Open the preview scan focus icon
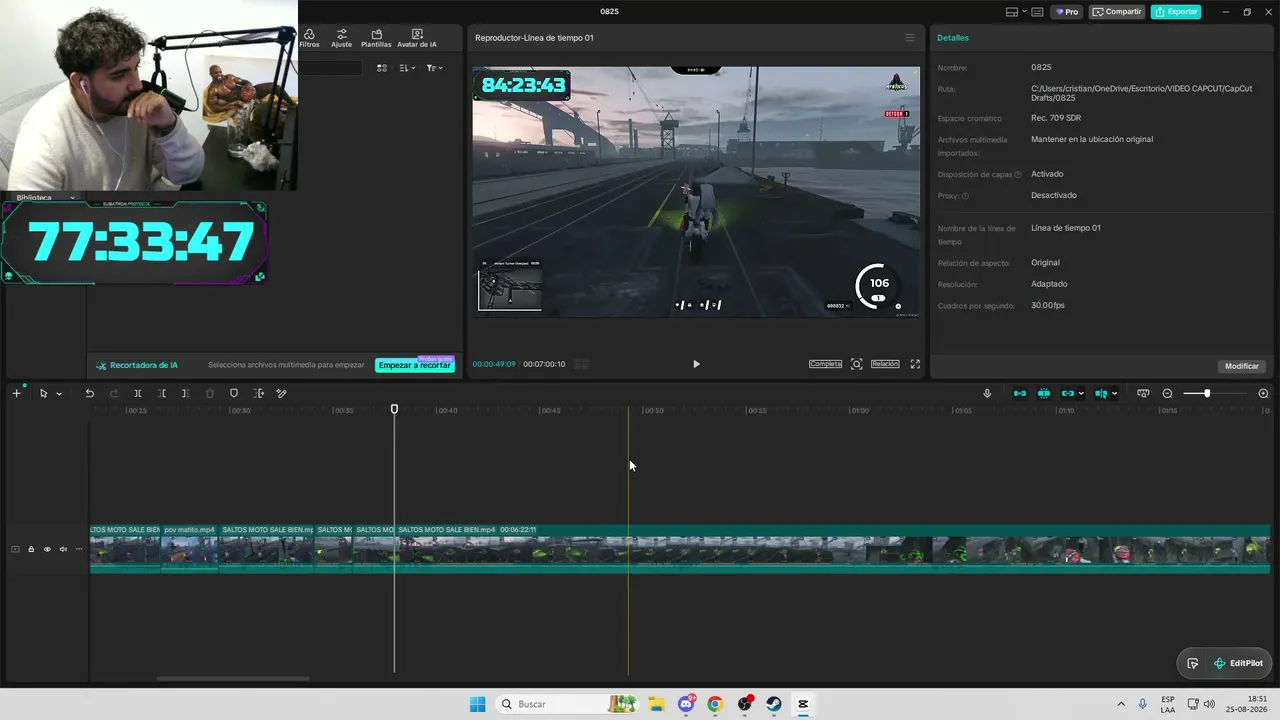This screenshot has height=720, width=1280. [x=856, y=364]
